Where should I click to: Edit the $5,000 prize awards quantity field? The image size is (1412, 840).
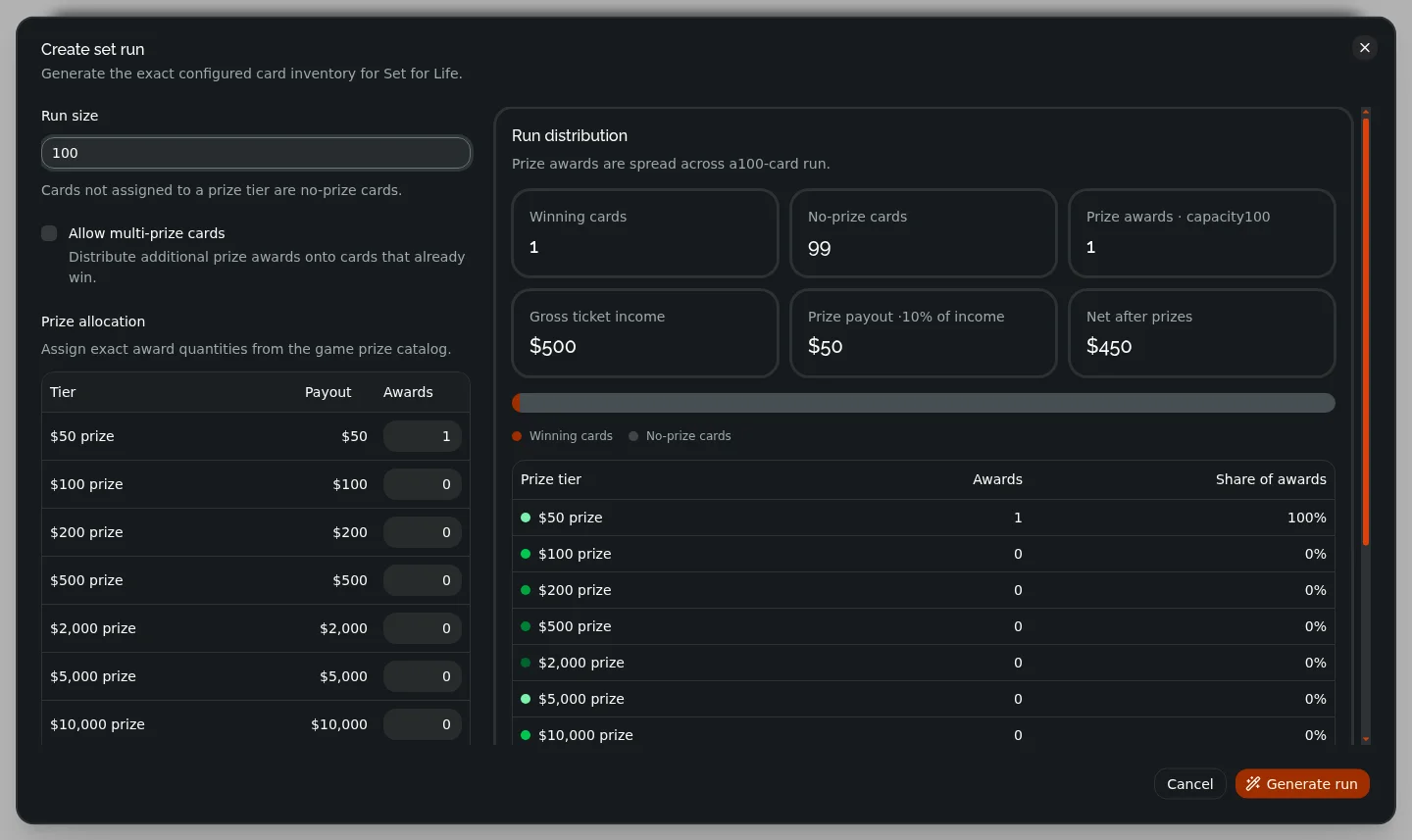click(x=423, y=676)
